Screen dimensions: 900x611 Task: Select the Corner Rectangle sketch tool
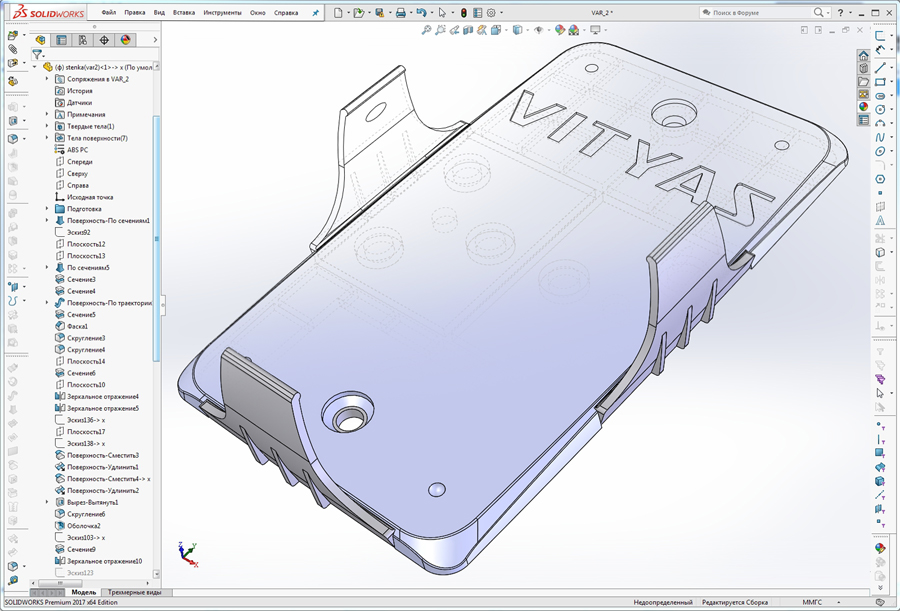[880, 82]
